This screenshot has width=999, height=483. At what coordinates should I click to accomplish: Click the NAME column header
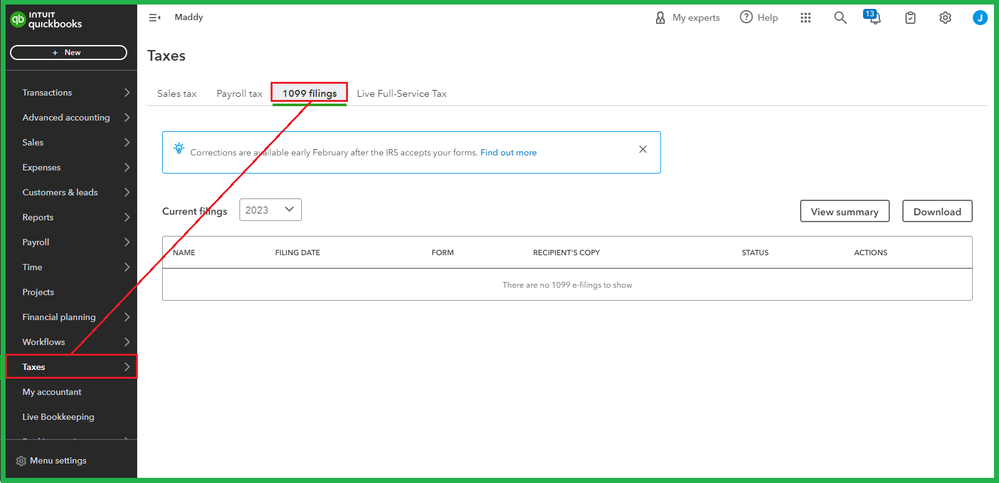[184, 253]
